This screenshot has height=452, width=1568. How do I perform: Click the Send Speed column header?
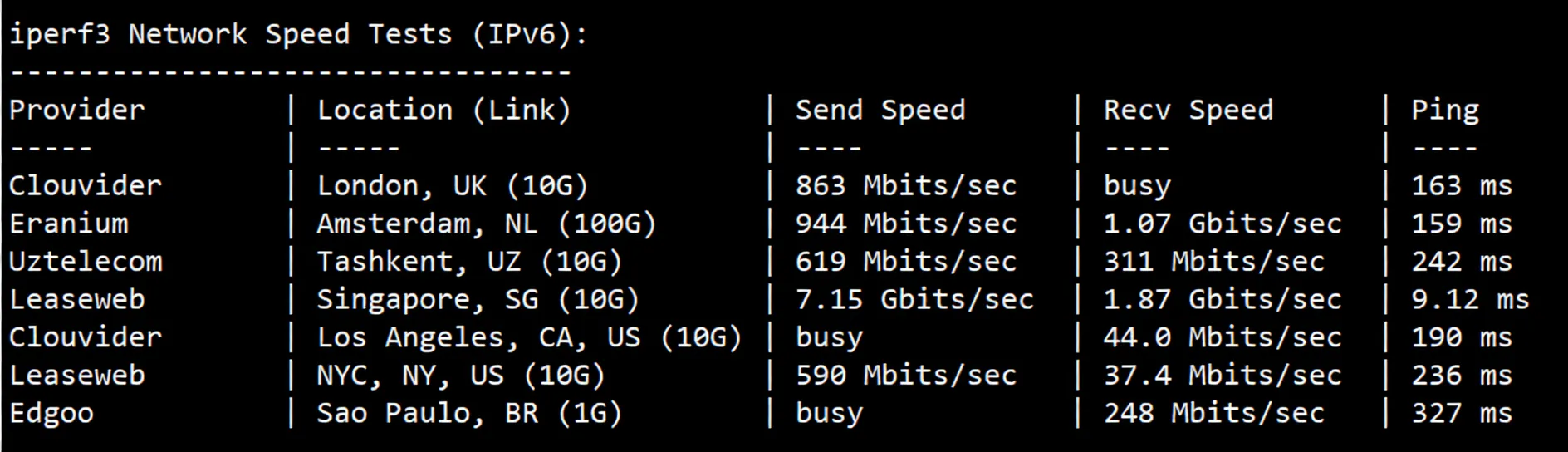point(880,111)
